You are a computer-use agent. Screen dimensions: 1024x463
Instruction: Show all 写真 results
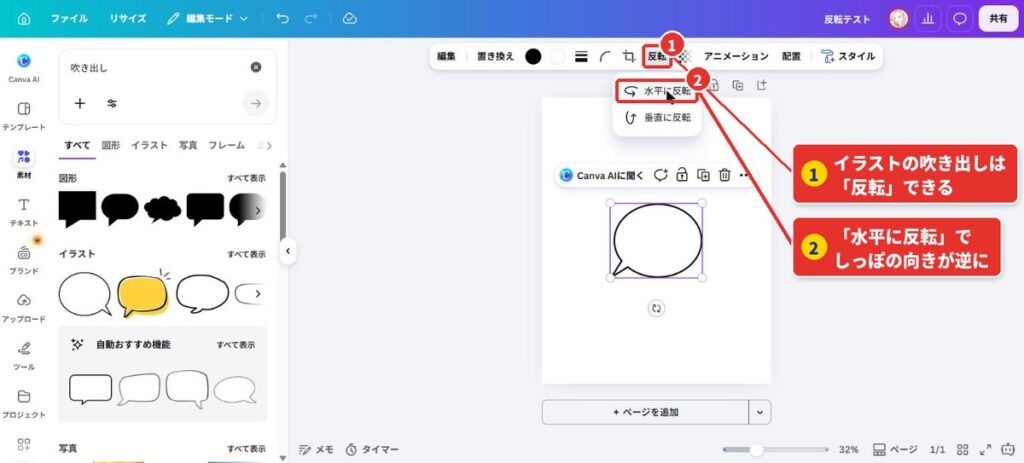(246, 449)
